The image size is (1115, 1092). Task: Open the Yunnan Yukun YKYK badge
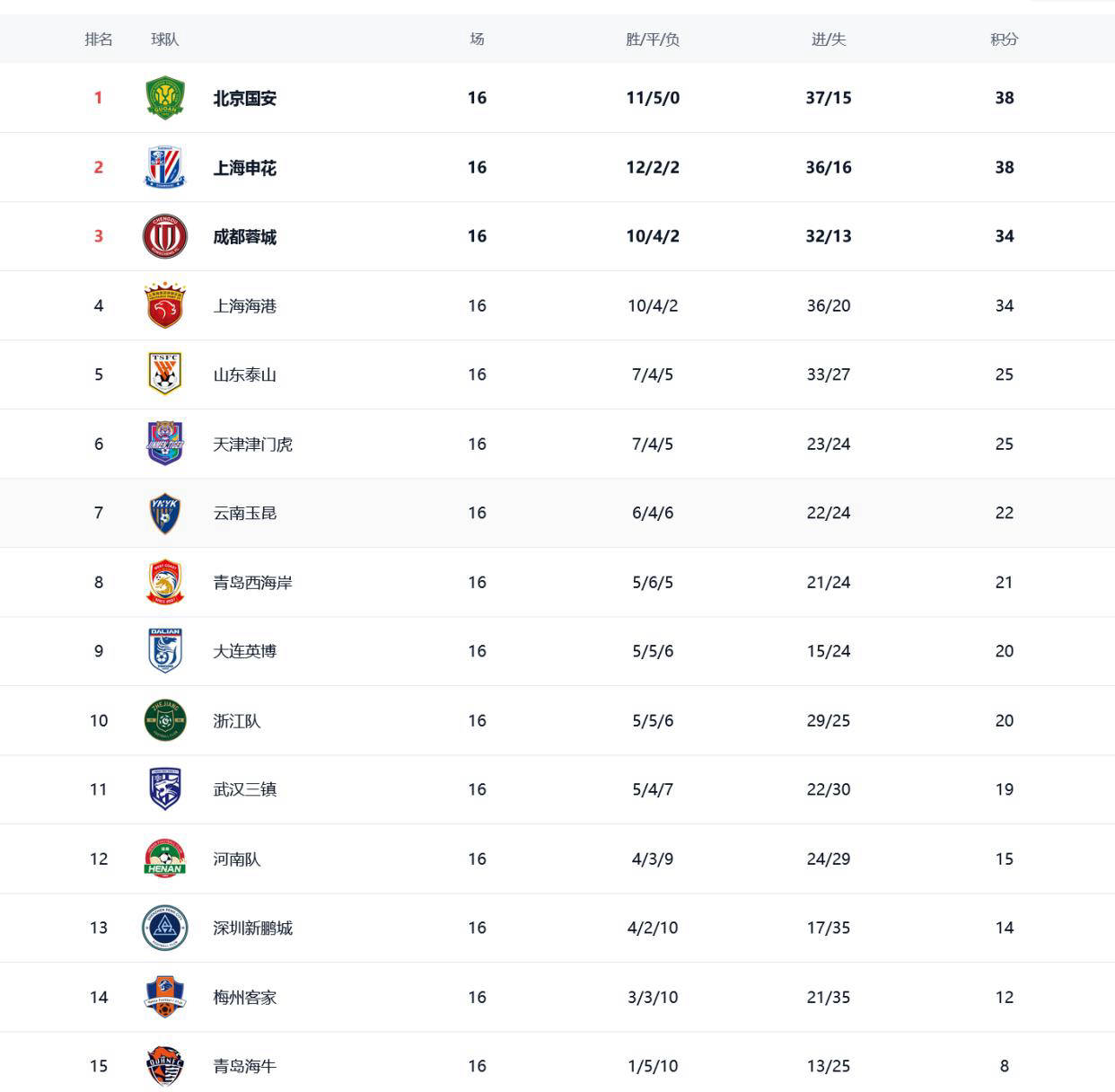tap(165, 513)
